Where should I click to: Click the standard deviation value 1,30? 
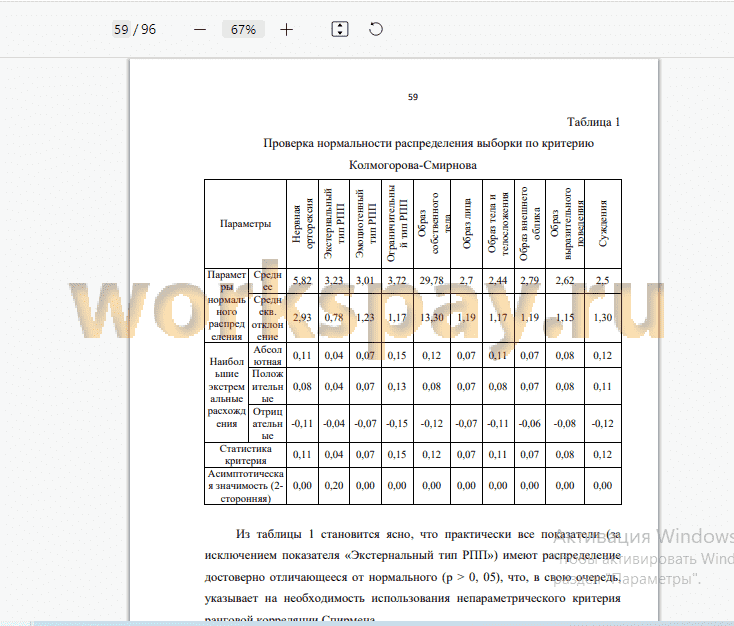point(603,318)
